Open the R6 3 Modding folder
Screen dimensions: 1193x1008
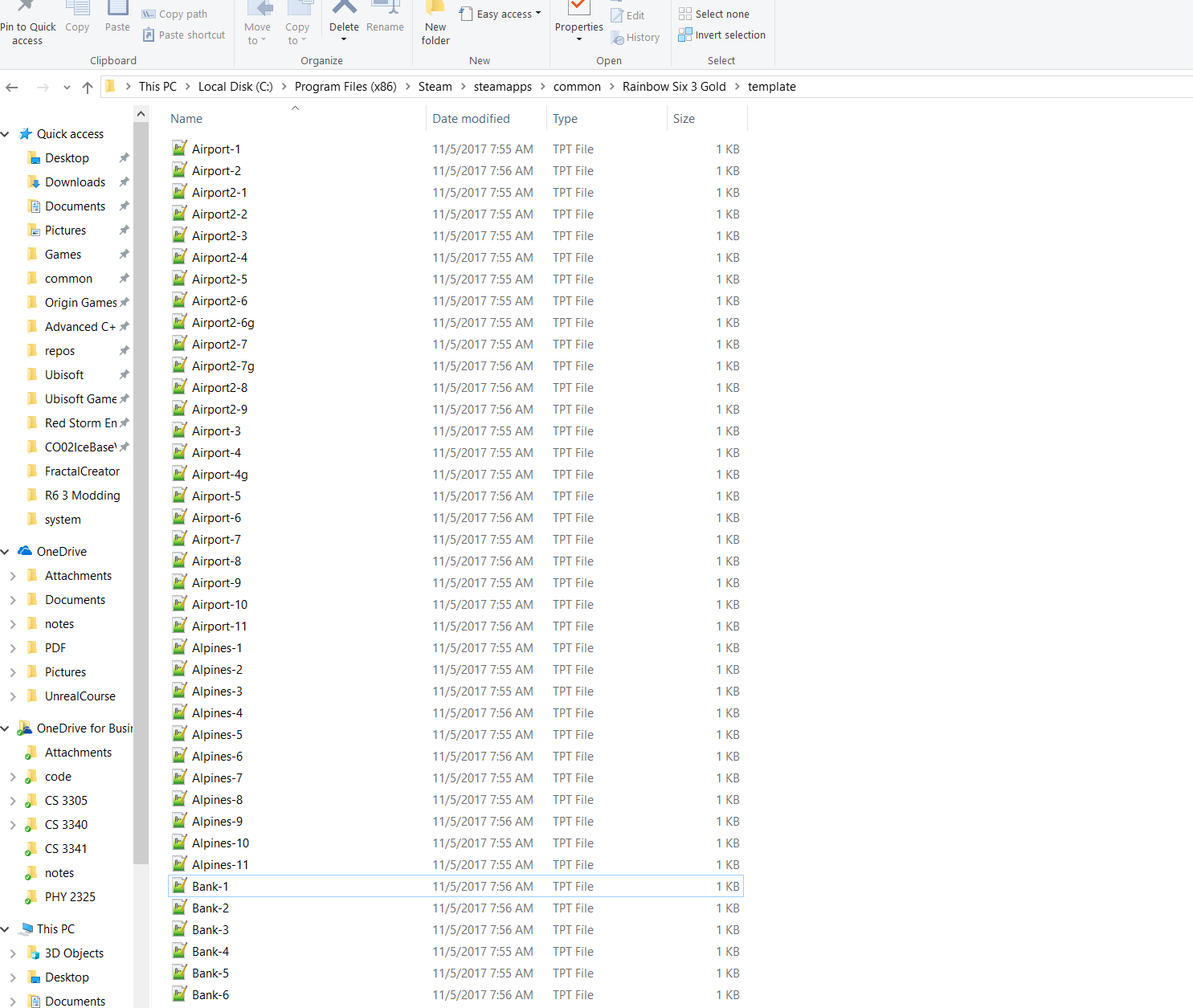[x=82, y=496]
